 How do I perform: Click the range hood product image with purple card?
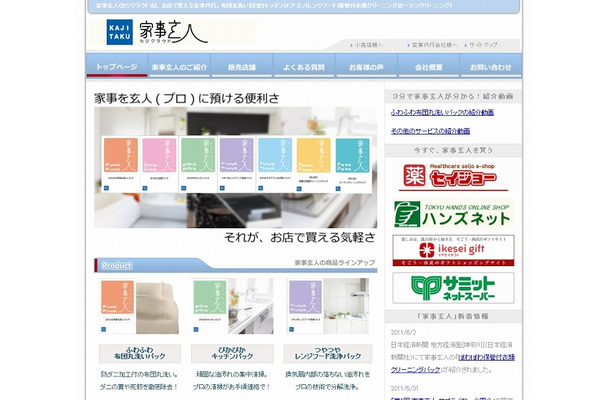click(x=328, y=306)
